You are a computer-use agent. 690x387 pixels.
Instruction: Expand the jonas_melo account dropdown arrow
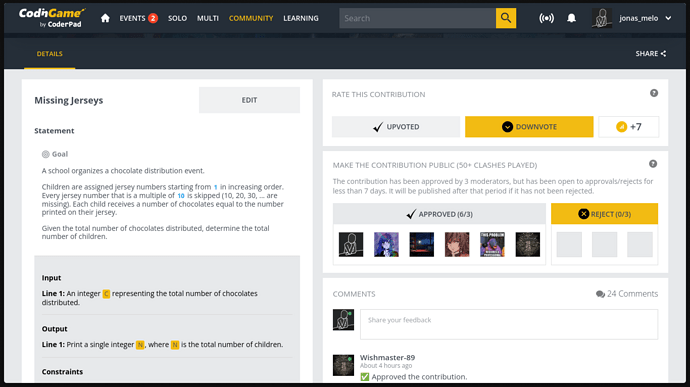(668, 18)
